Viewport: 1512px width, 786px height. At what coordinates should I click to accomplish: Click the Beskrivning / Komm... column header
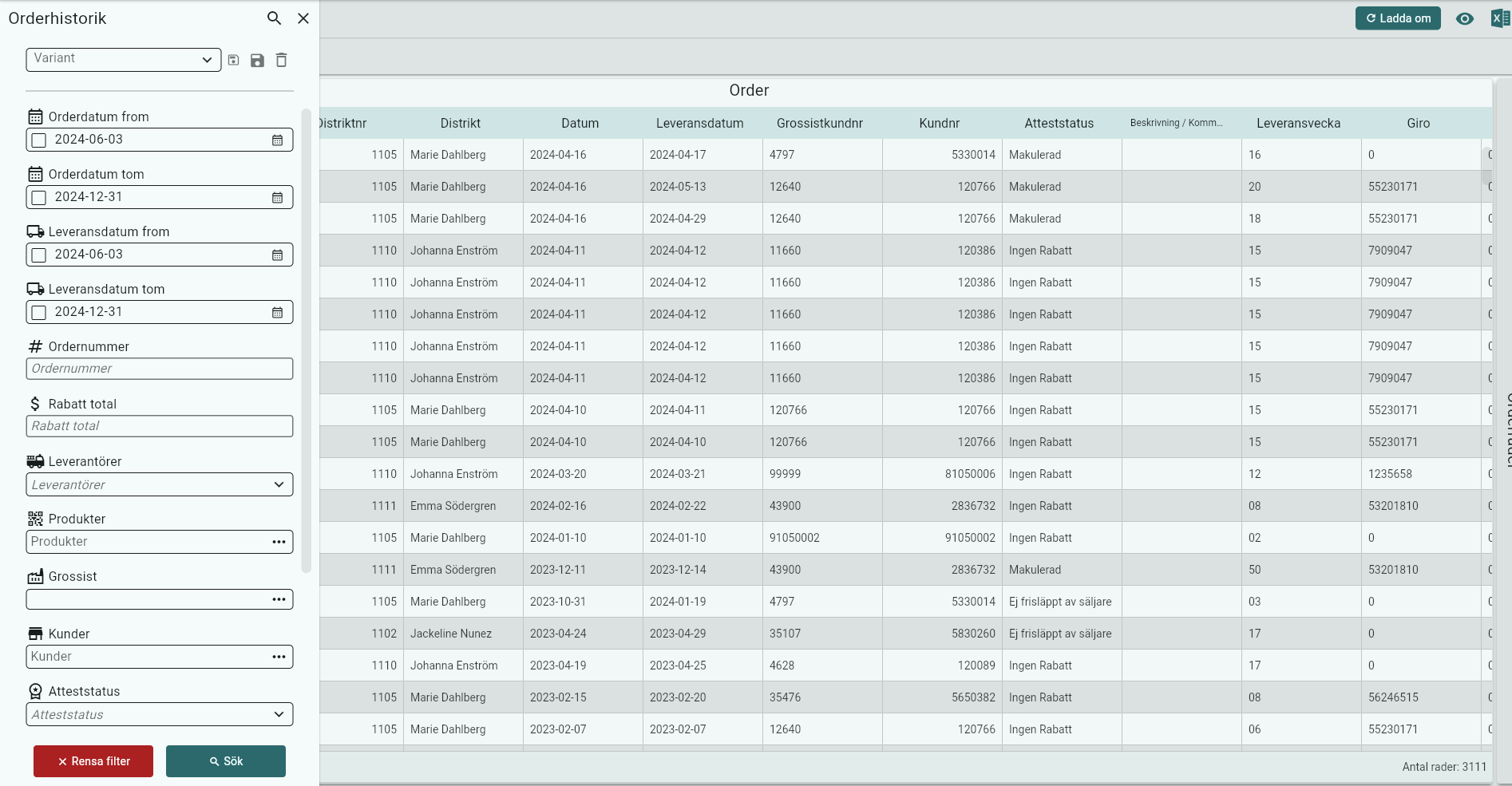pos(1177,123)
